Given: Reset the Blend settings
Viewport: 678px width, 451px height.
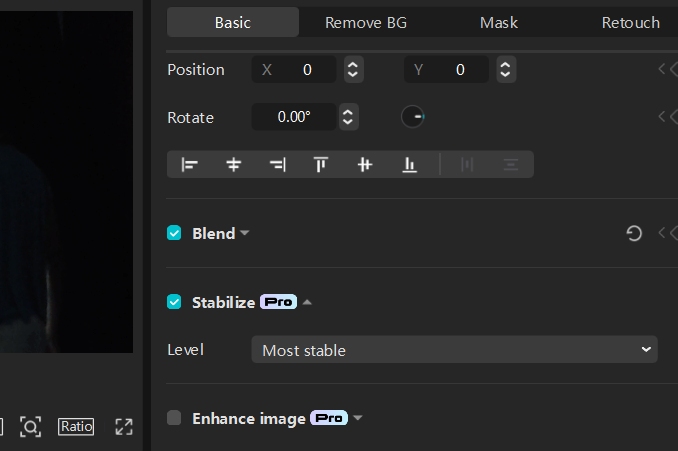Looking at the screenshot, I should 634,233.
